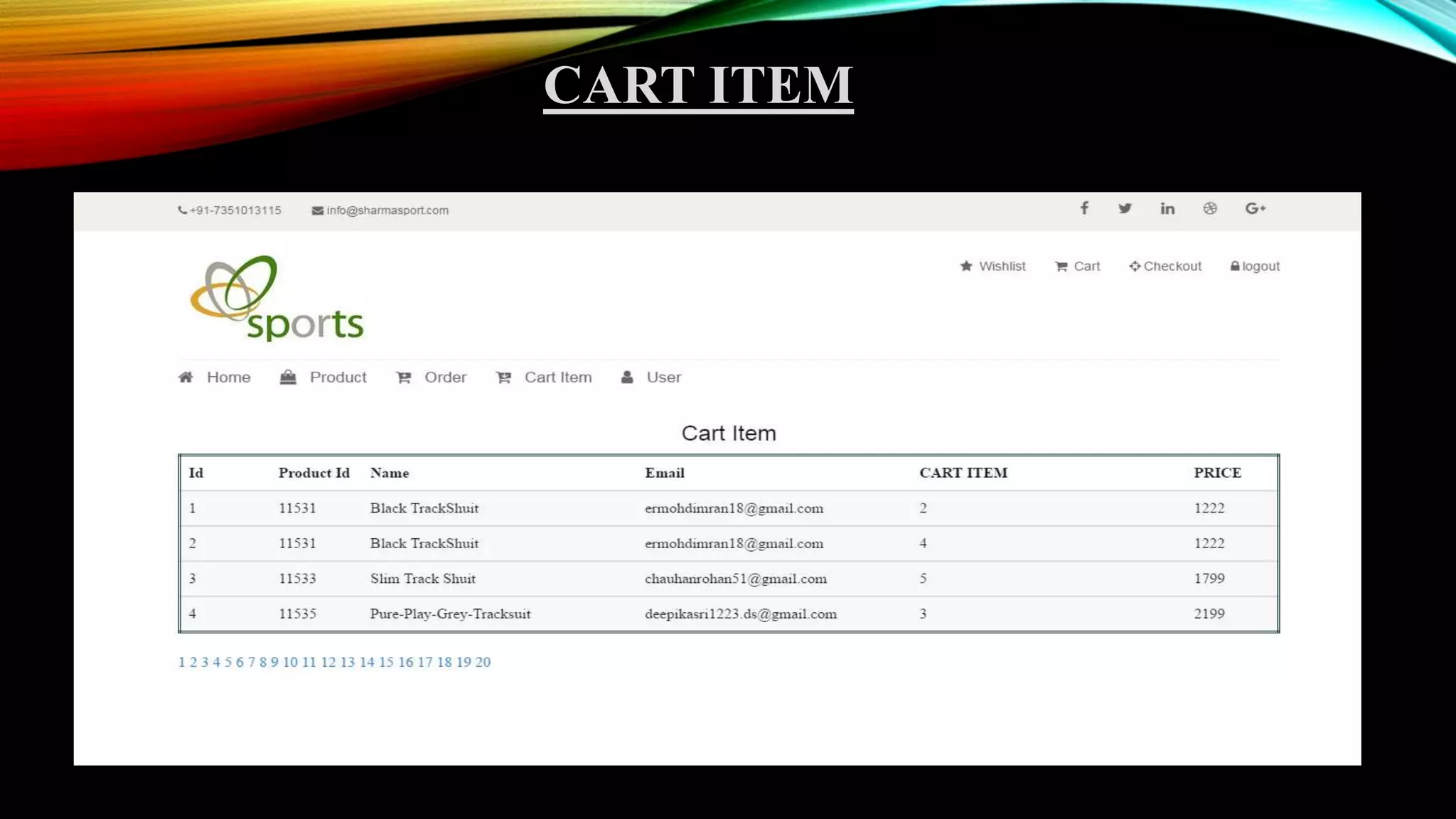Click the Order cart icon
Viewport: 1456px width, 819px height.
click(404, 378)
